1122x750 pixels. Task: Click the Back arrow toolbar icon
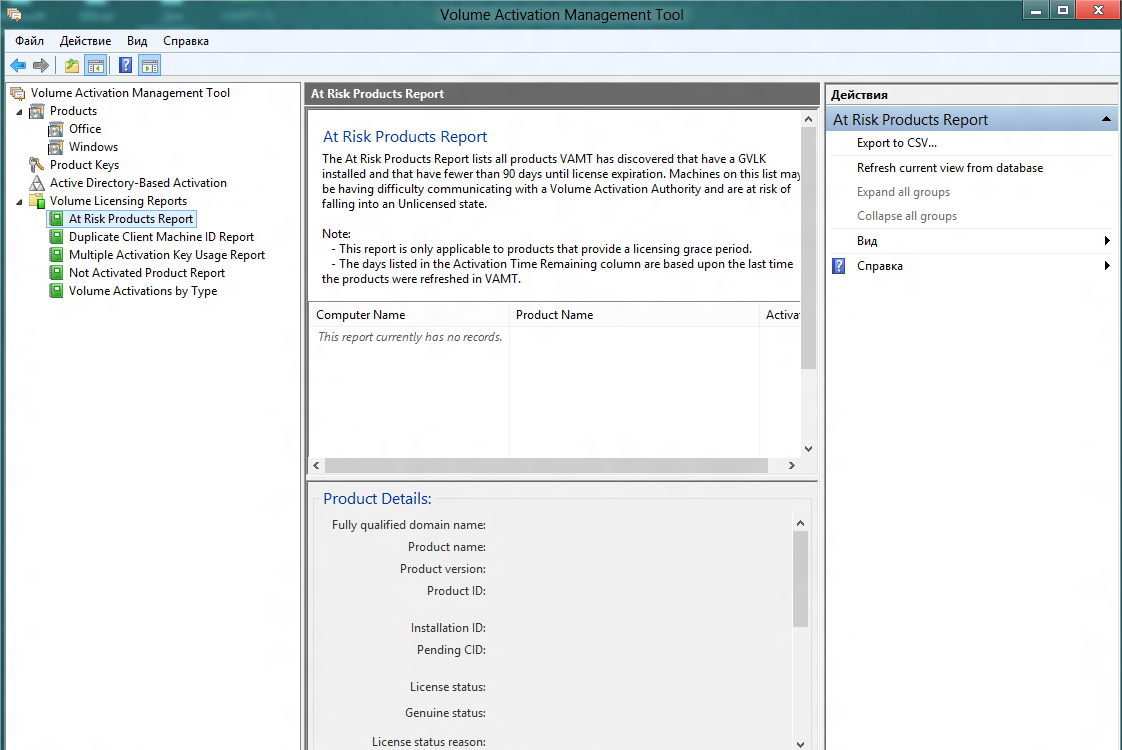[x=18, y=66]
